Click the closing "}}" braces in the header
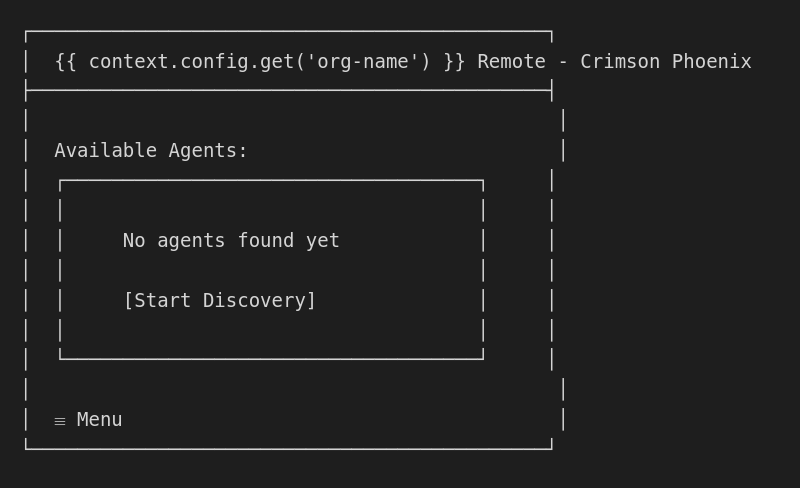The image size is (800, 488). tap(454, 62)
